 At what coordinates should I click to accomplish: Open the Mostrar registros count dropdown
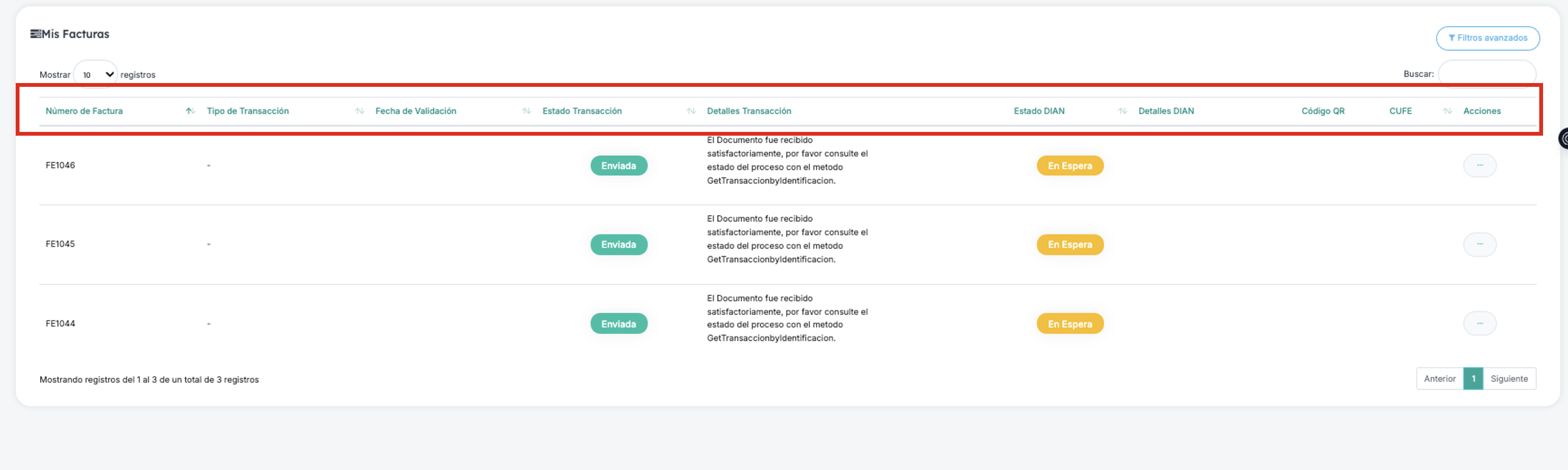pyautogui.click(x=95, y=74)
